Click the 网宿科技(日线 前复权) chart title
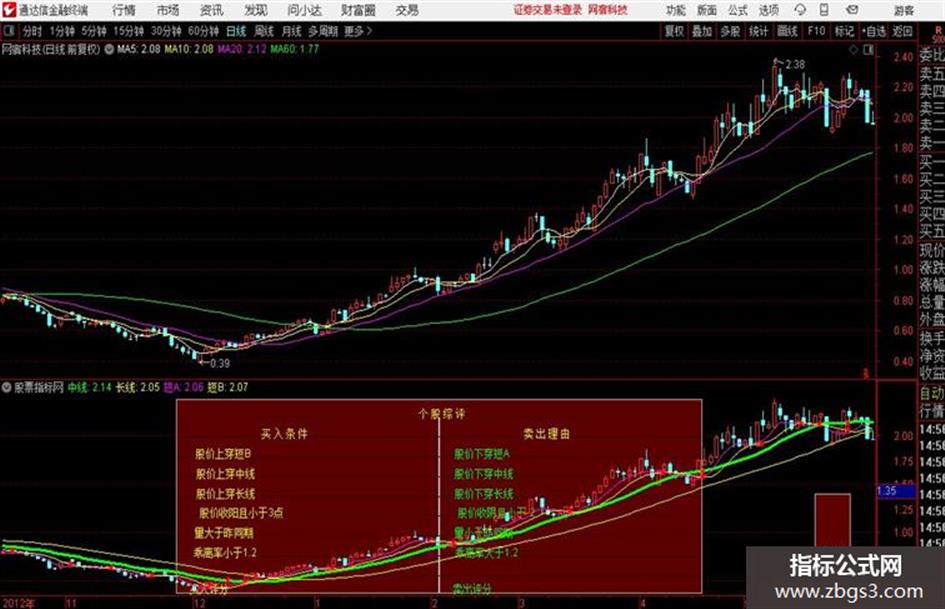This screenshot has width=945, height=609. click(51, 49)
